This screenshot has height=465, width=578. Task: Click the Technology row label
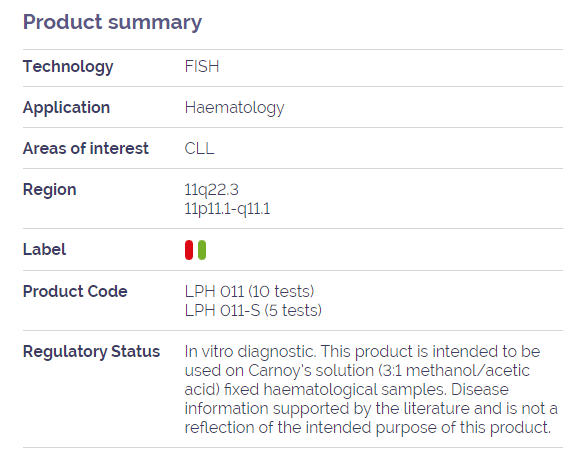(x=68, y=67)
